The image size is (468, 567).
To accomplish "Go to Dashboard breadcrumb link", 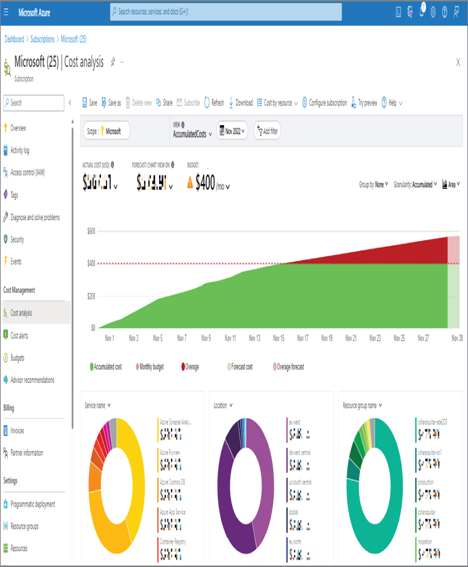I will tap(14, 39).
